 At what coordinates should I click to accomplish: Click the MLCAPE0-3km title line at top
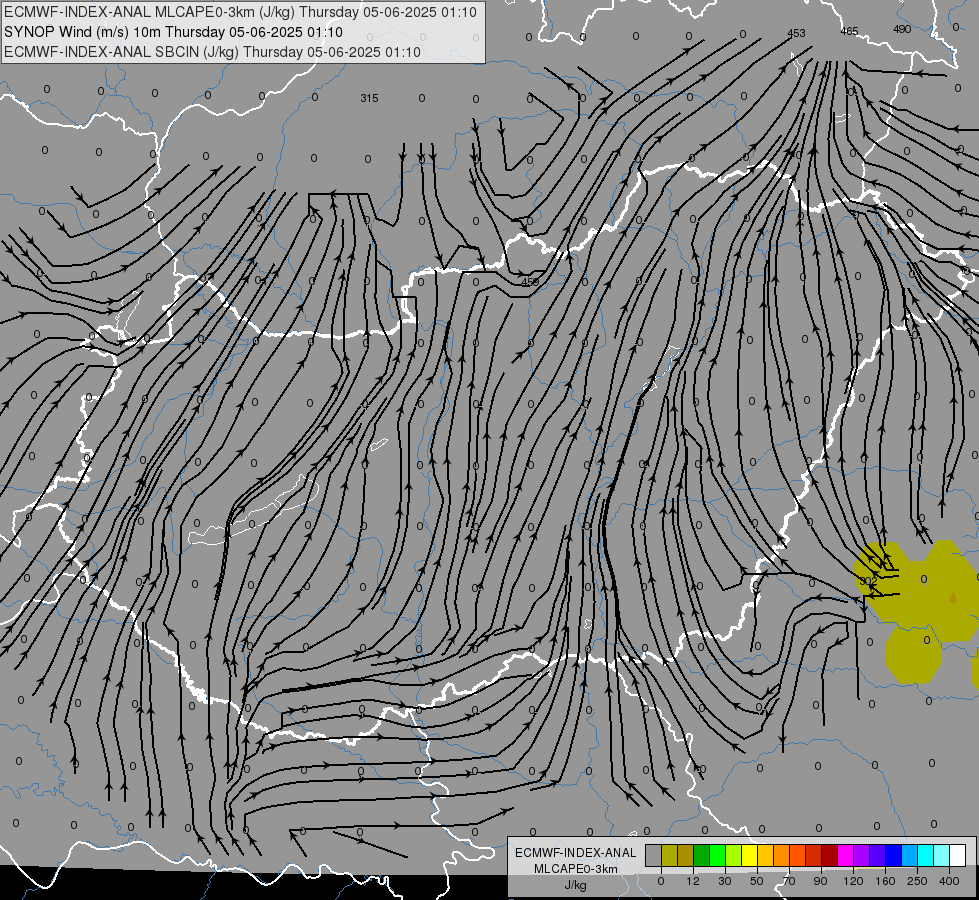[240, 12]
